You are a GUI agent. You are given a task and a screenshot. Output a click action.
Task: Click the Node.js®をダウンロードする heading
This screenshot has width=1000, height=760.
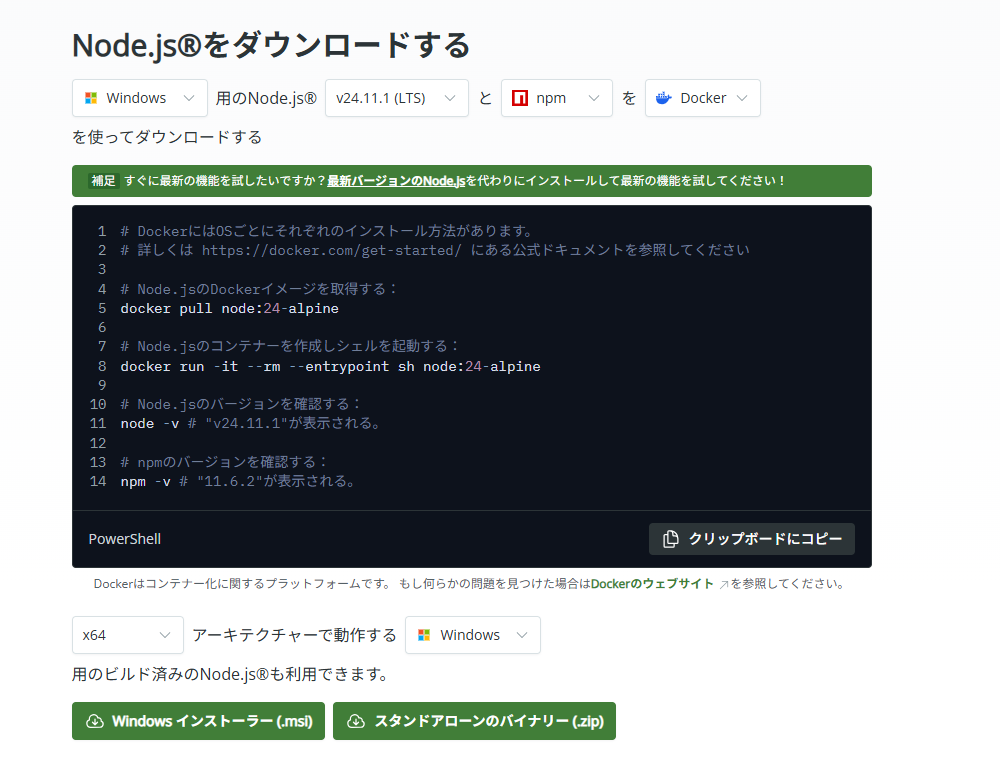271,46
